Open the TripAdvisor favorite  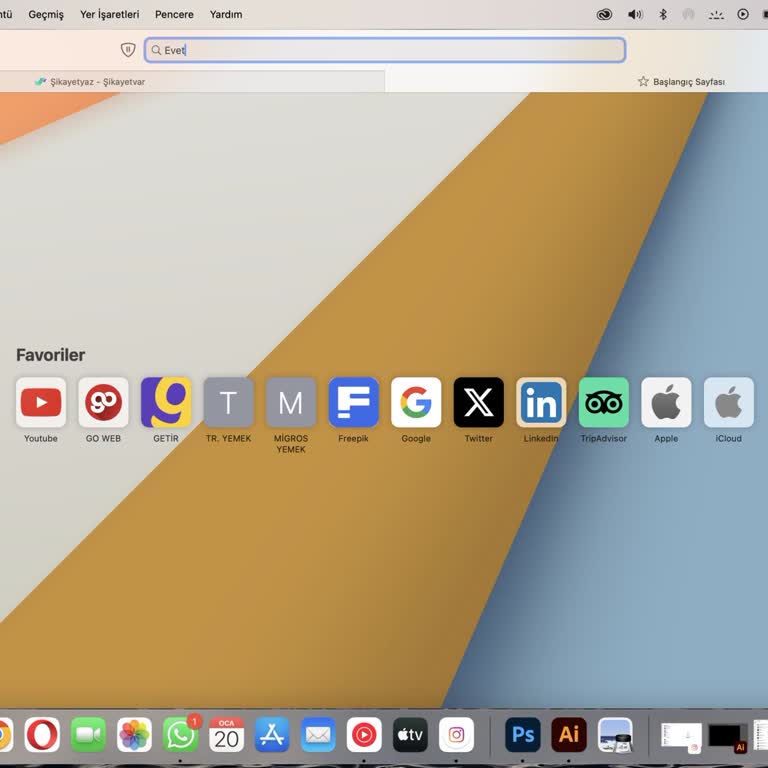[x=603, y=402]
